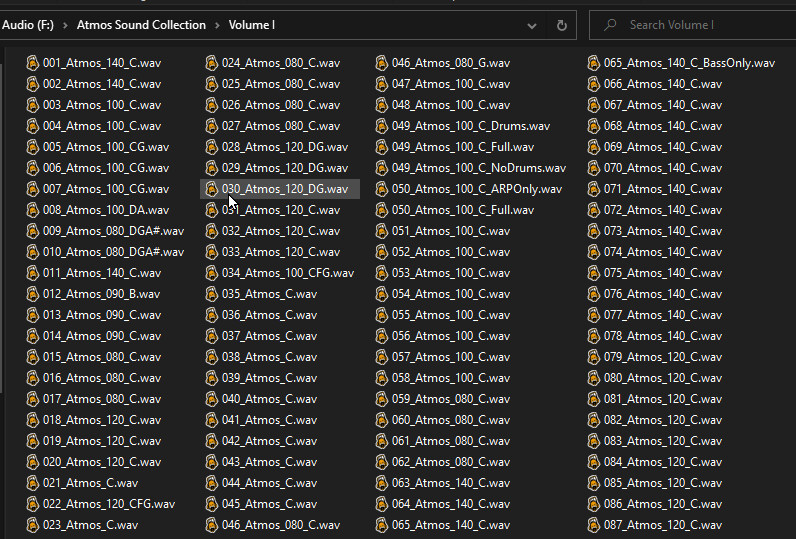This screenshot has width=796, height=539.
Task: Click the left pane vertical scrollbar
Action: coord(2,226)
